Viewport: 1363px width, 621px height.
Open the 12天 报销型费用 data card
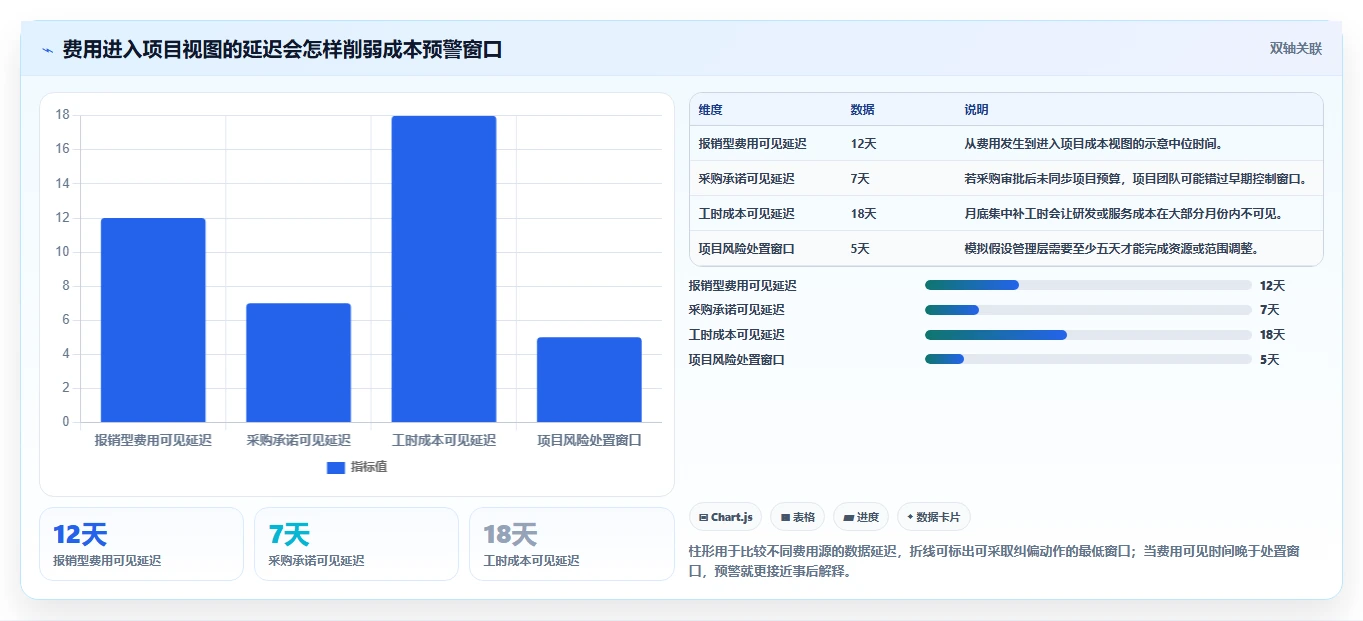[x=141, y=544]
